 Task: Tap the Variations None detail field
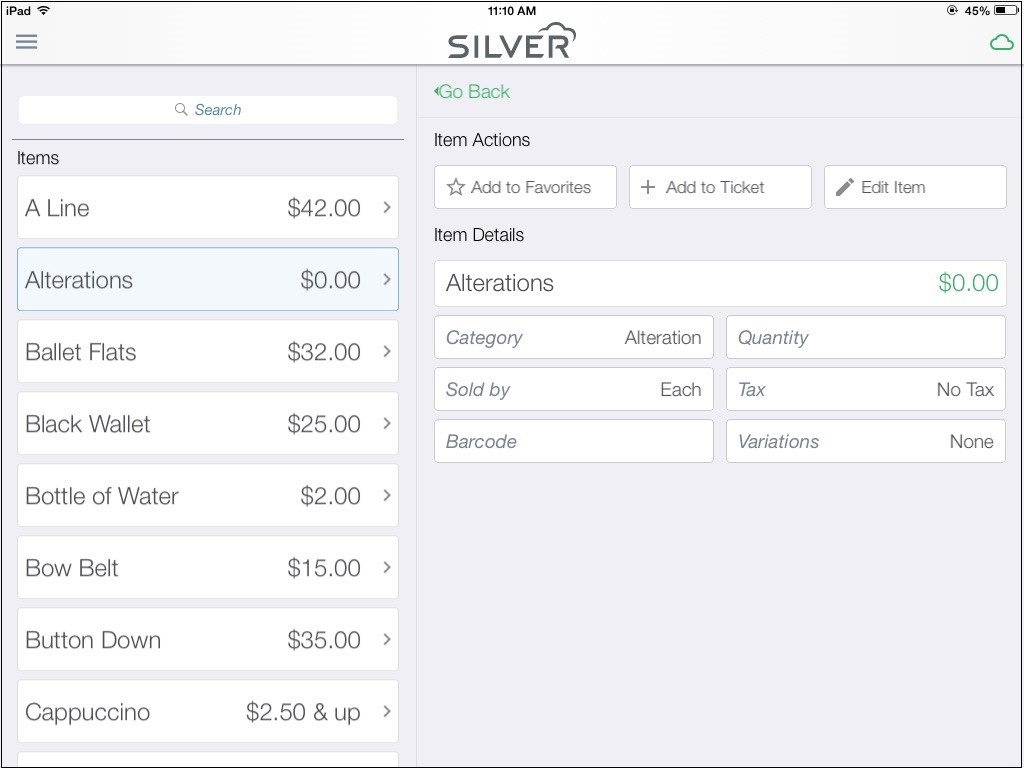(865, 441)
